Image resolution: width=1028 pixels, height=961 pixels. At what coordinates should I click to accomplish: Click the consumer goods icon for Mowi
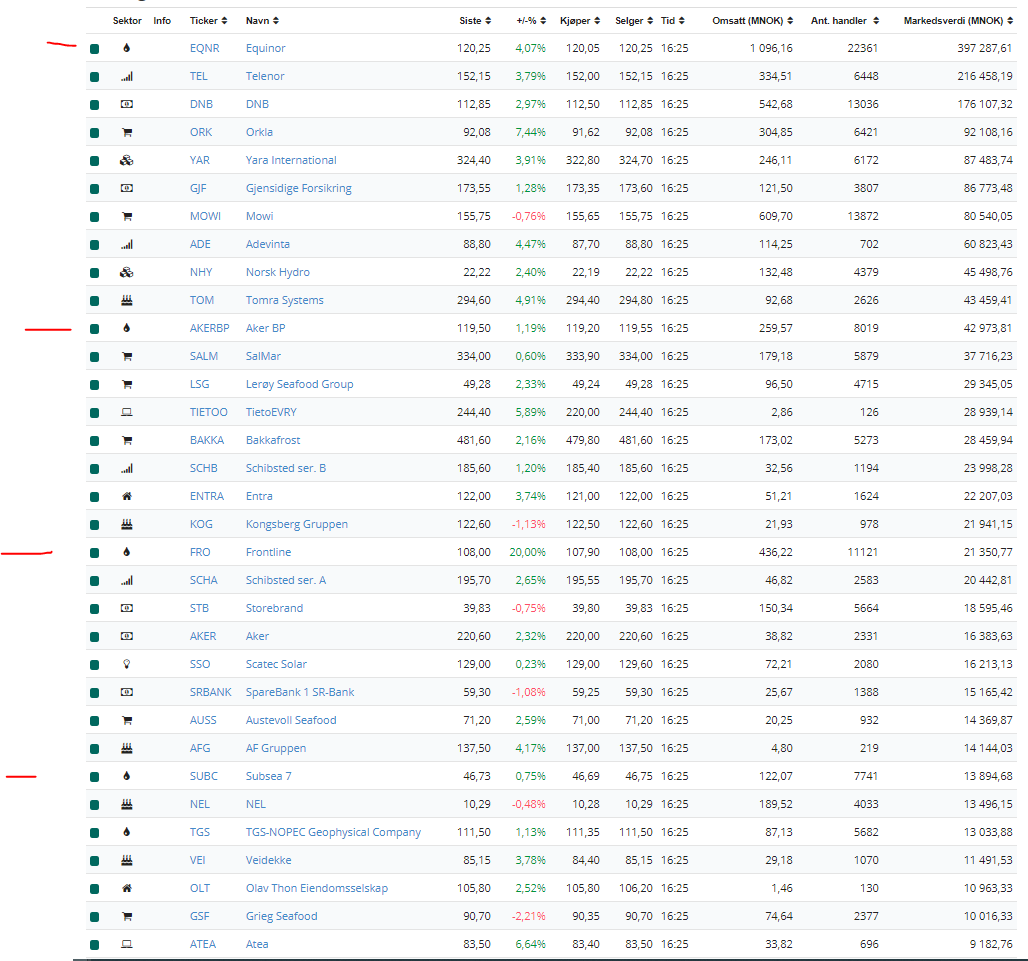pyautogui.click(x=127, y=216)
